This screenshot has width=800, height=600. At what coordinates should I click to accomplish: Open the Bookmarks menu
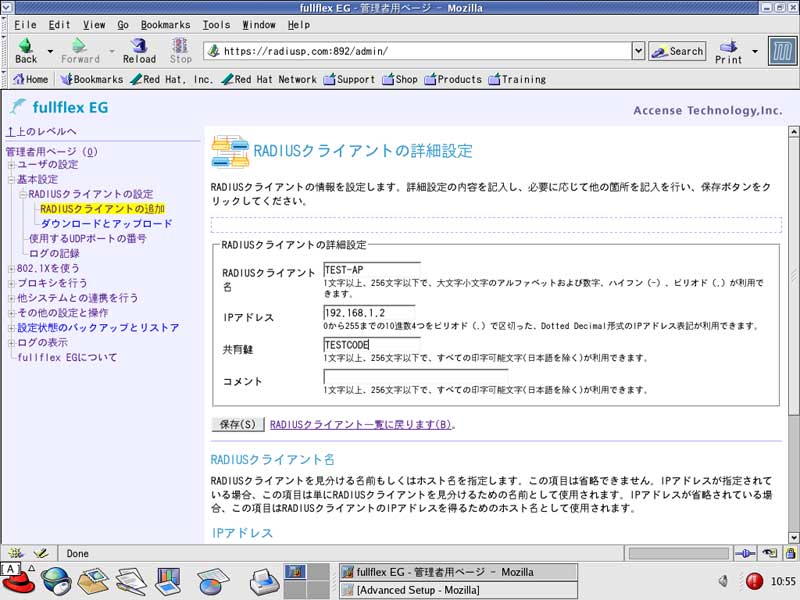click(x=165, y=24)
